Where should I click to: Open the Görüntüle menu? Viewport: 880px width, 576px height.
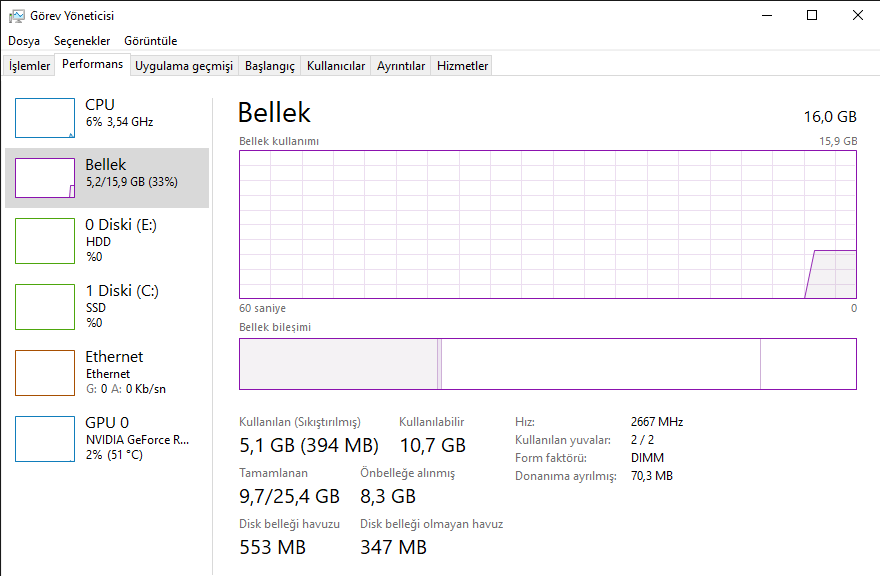click(151, 41)
